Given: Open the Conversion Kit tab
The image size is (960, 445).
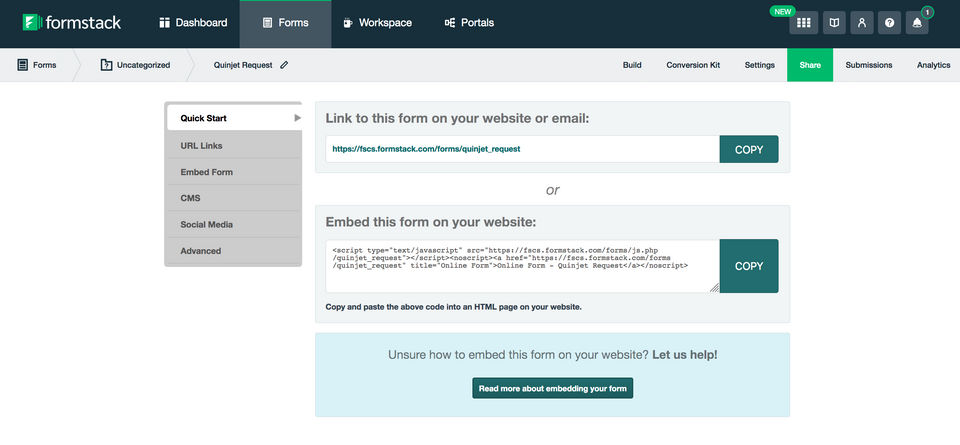Looking at the screenshot, I should (693, 65).
